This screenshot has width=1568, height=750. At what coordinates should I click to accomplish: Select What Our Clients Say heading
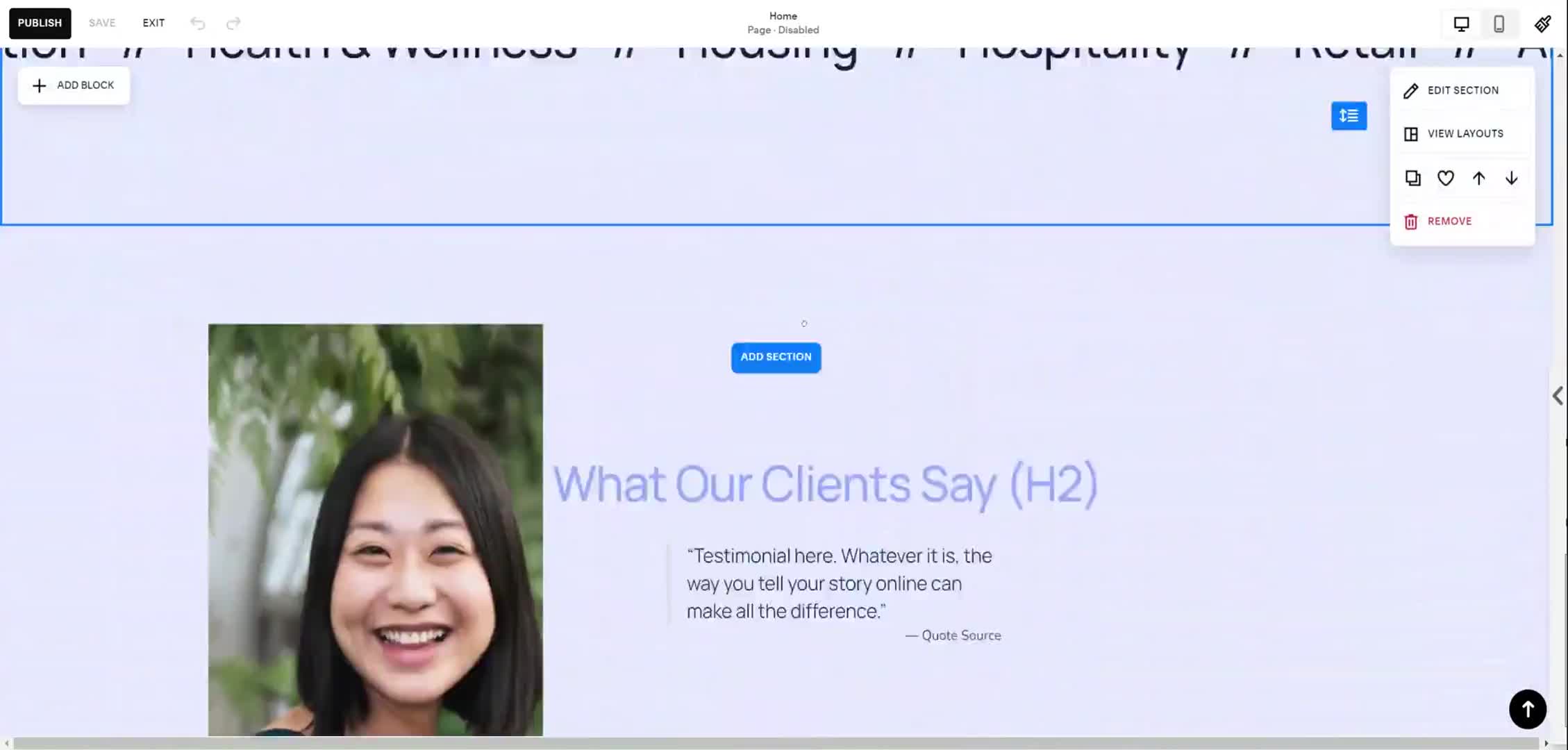pyautogui.click(x=825, y=484)
